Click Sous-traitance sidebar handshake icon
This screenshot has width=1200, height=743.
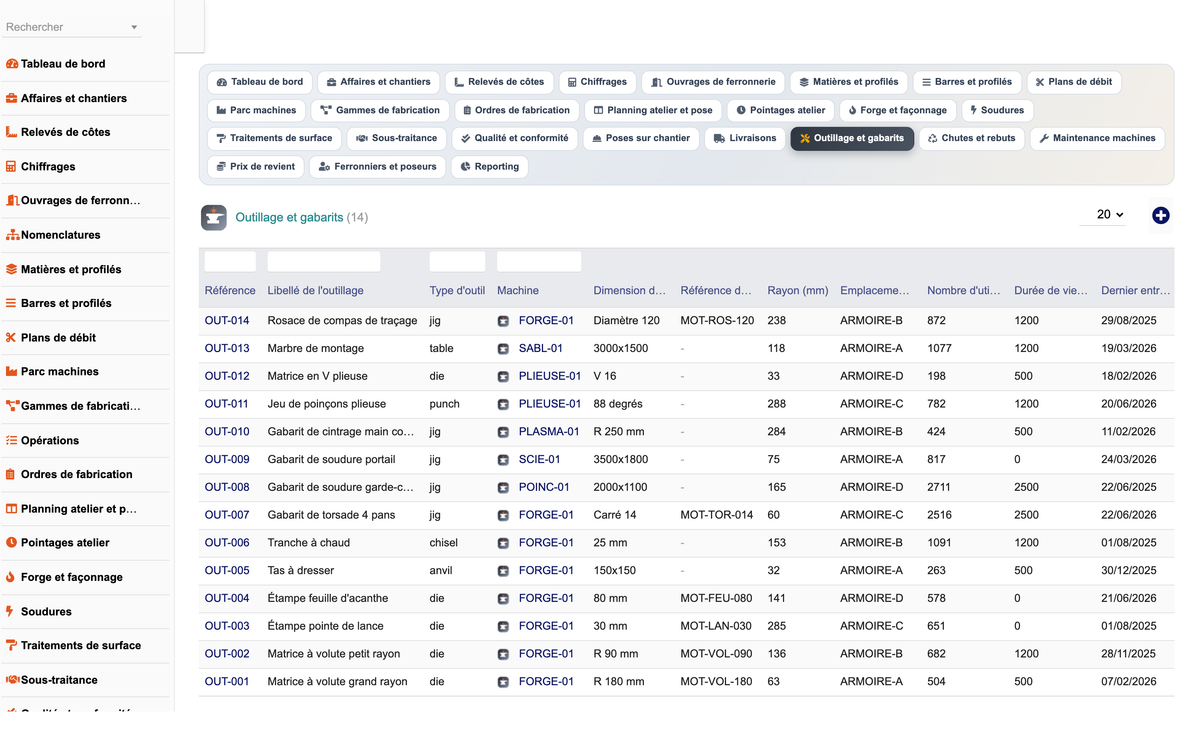point(12,679)
